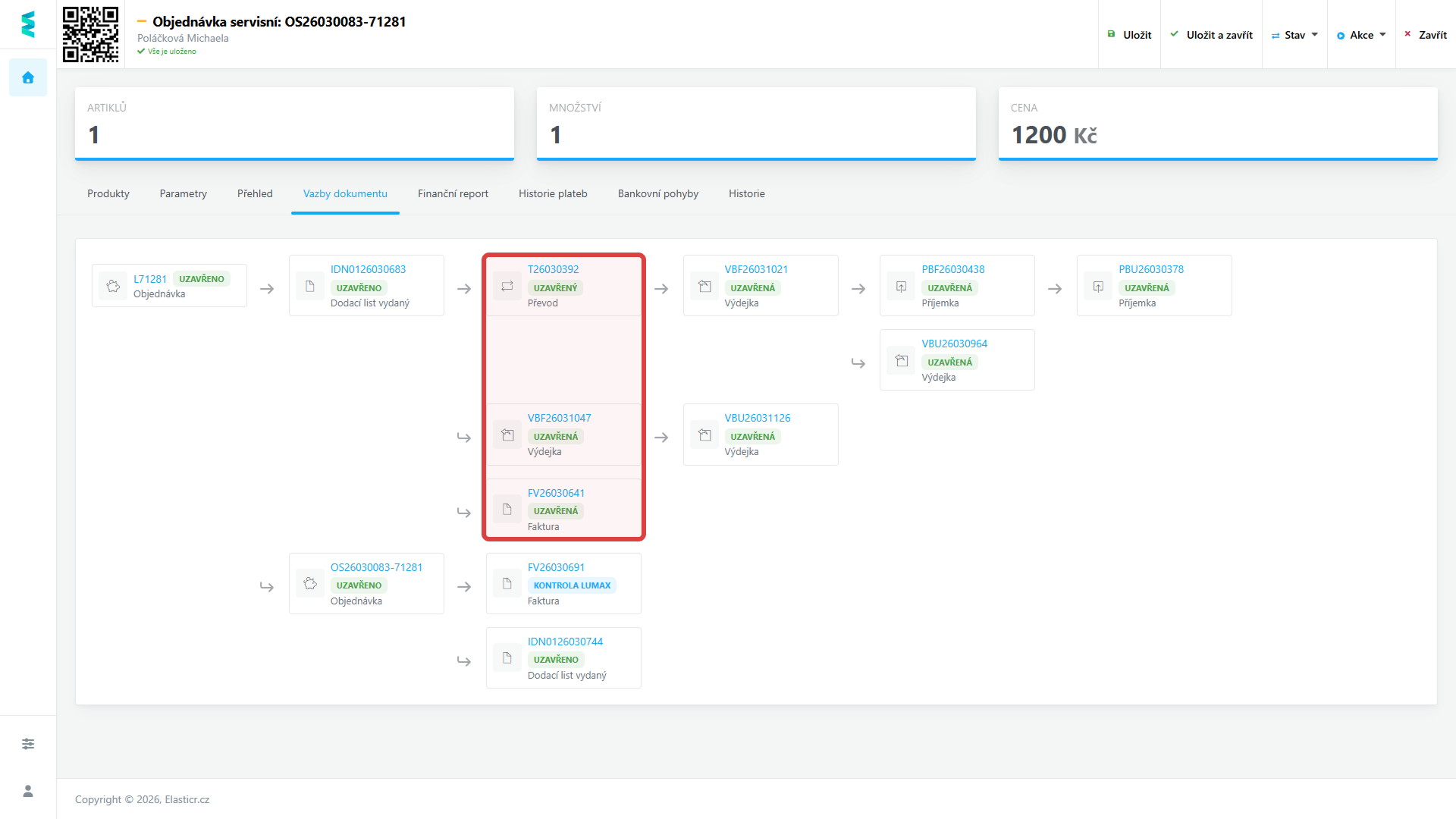Click the IDN0126030744 document icon
This screenshot has height=819, width=1456.
[x=507, y=657]
